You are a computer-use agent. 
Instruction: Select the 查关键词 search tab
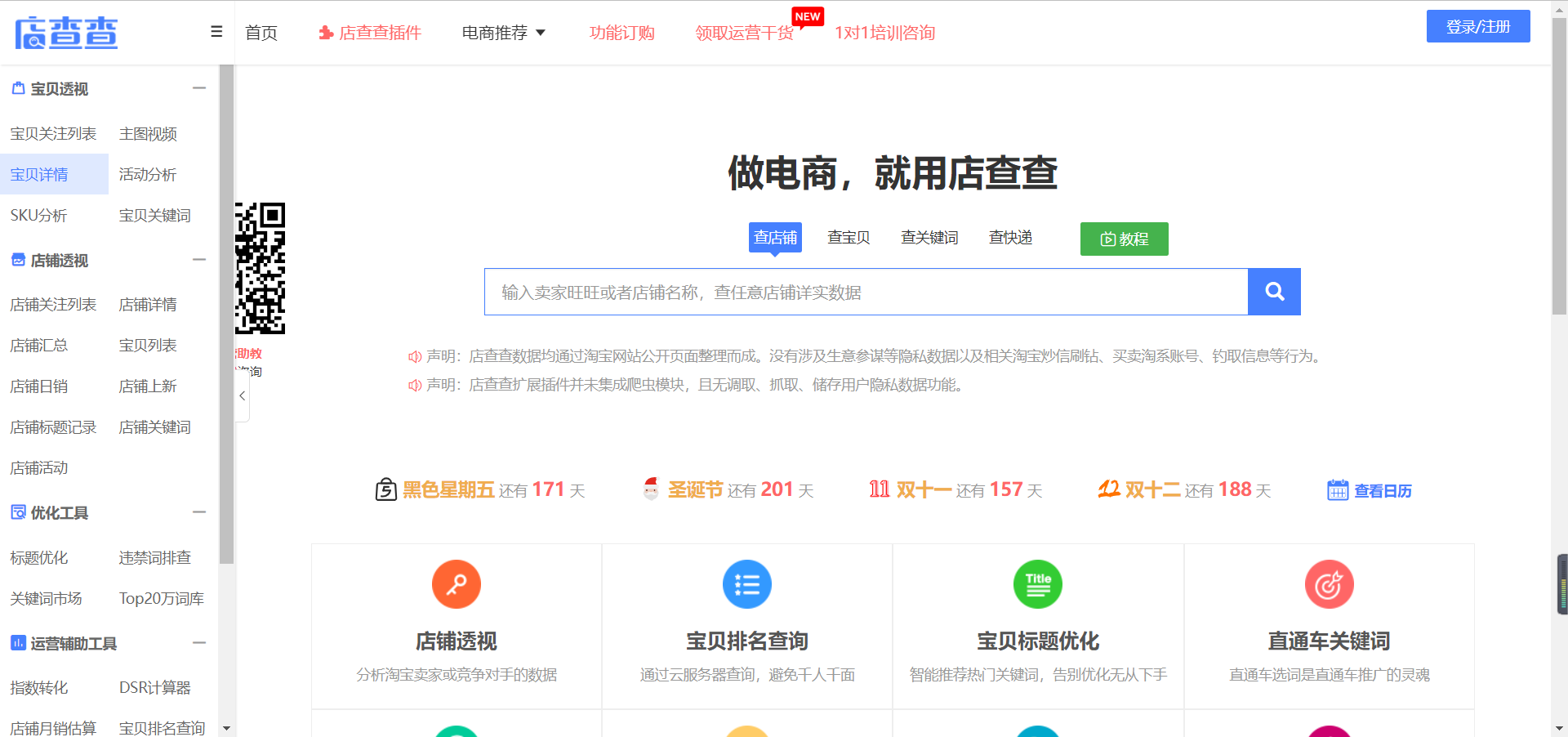coord(929,237)
